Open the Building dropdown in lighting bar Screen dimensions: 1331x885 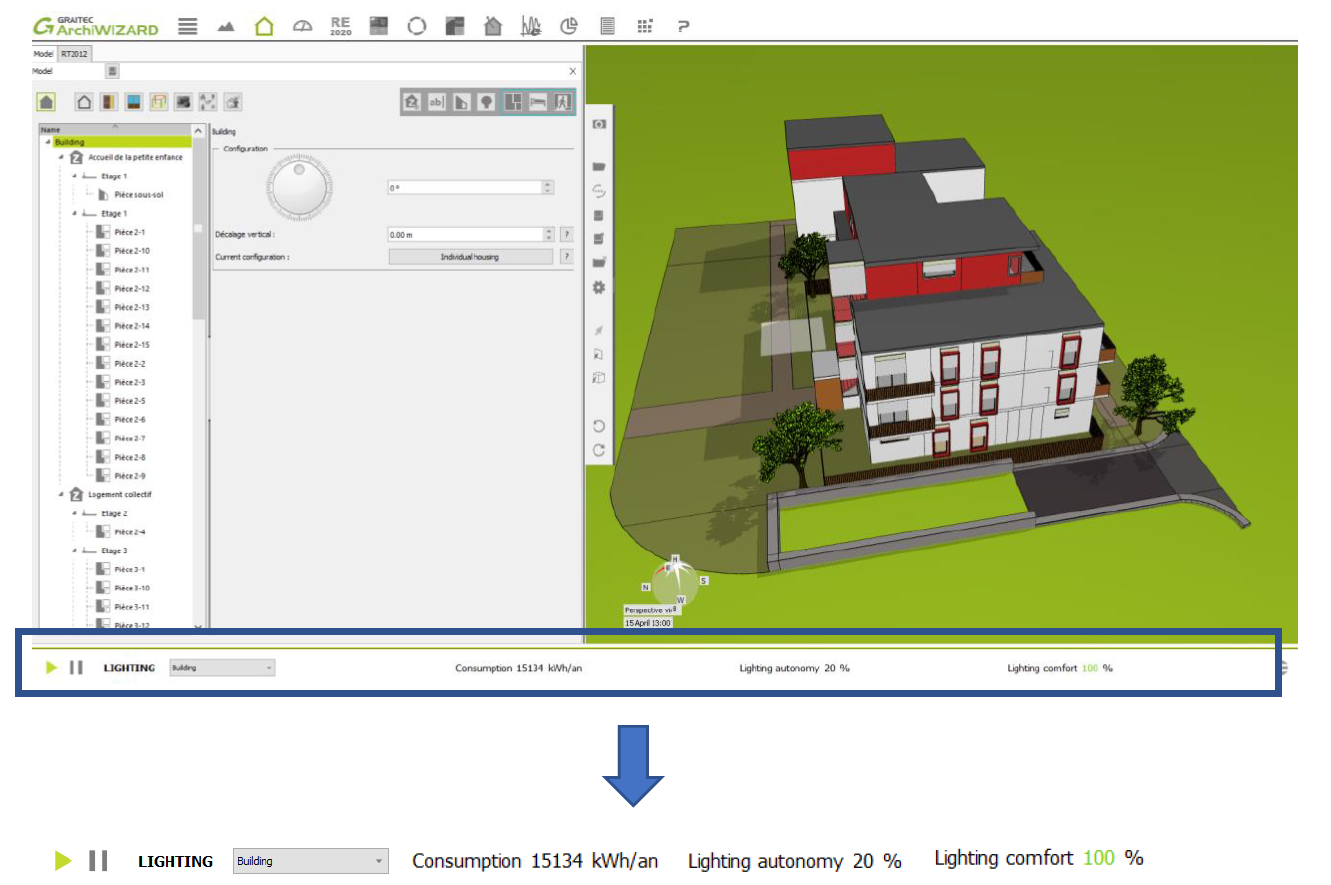[x=222, y=667]
